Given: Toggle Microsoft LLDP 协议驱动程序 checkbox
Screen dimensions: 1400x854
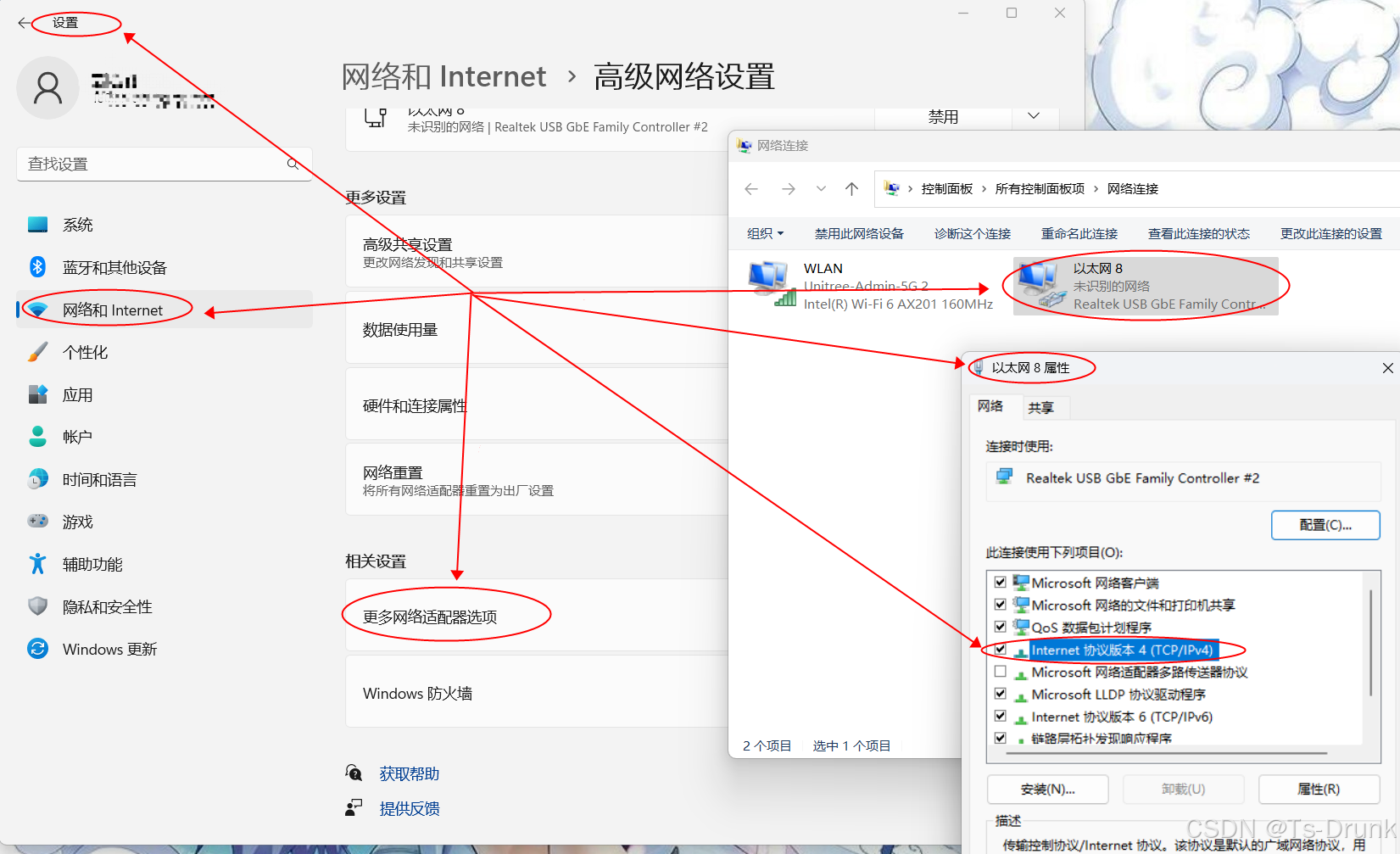Looking at the screenshot, I should (x=1001, y=694).
